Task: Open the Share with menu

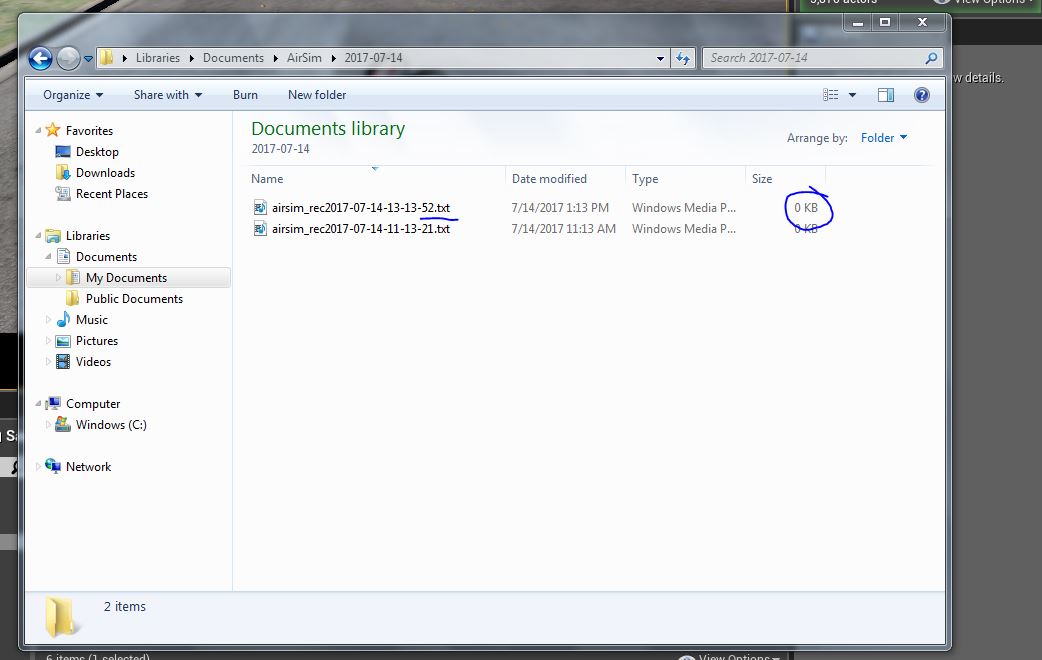Action: pyautogui.click(x=168, y=95)
